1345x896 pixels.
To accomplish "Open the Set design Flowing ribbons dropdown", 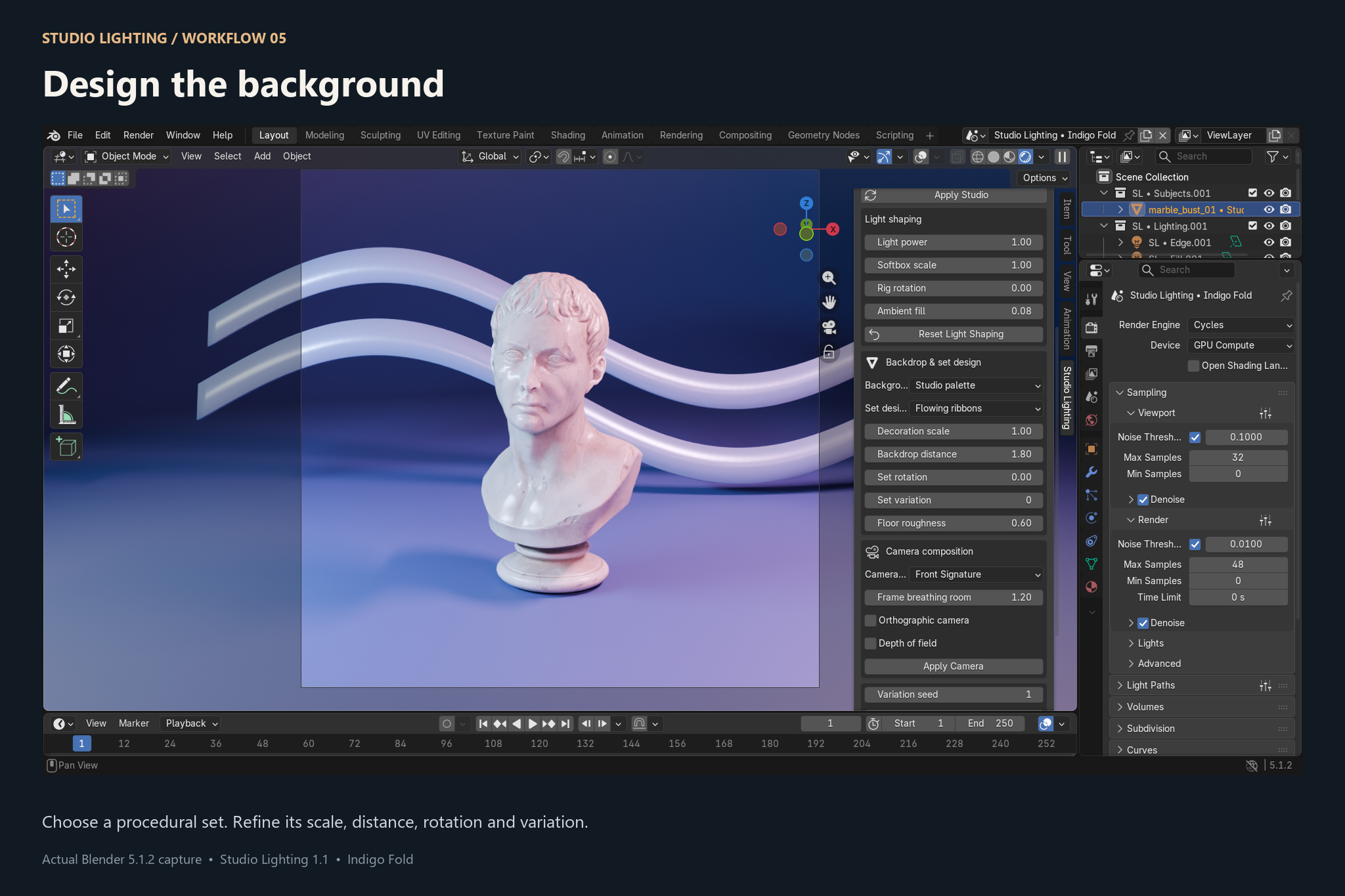I will [x=977, y=408].
